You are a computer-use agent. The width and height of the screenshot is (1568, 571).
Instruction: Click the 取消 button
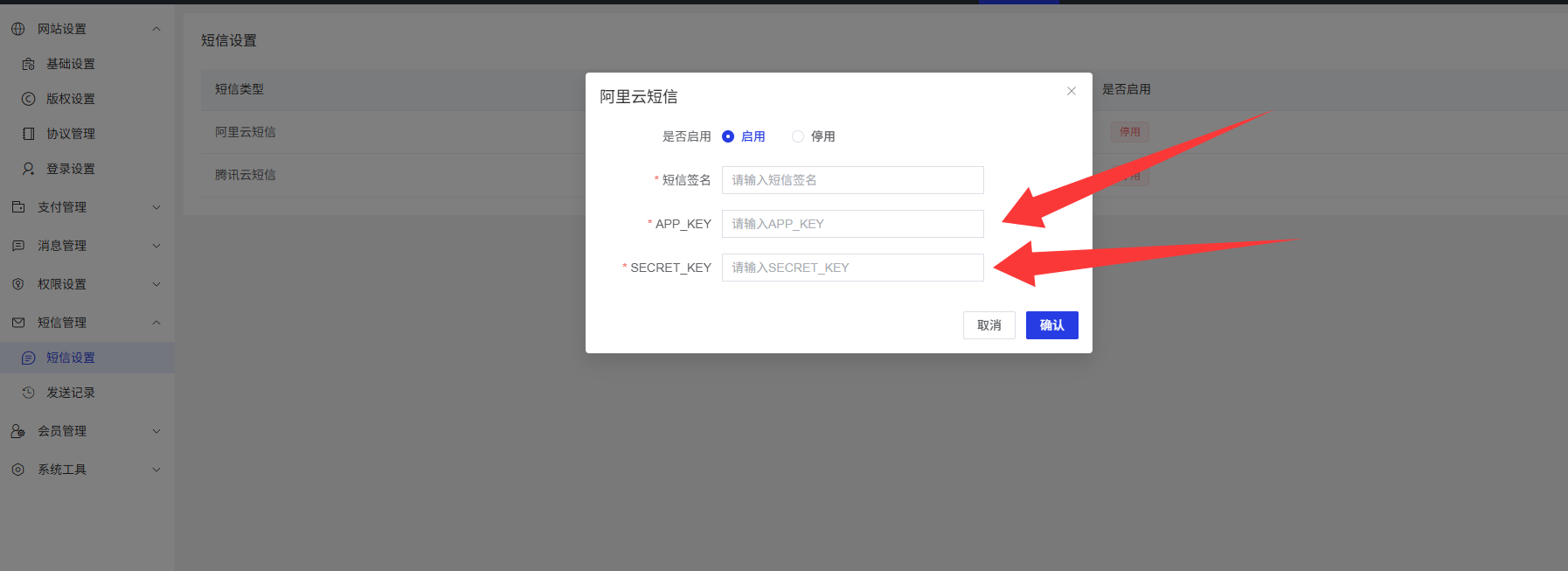[x=989, y=325]
